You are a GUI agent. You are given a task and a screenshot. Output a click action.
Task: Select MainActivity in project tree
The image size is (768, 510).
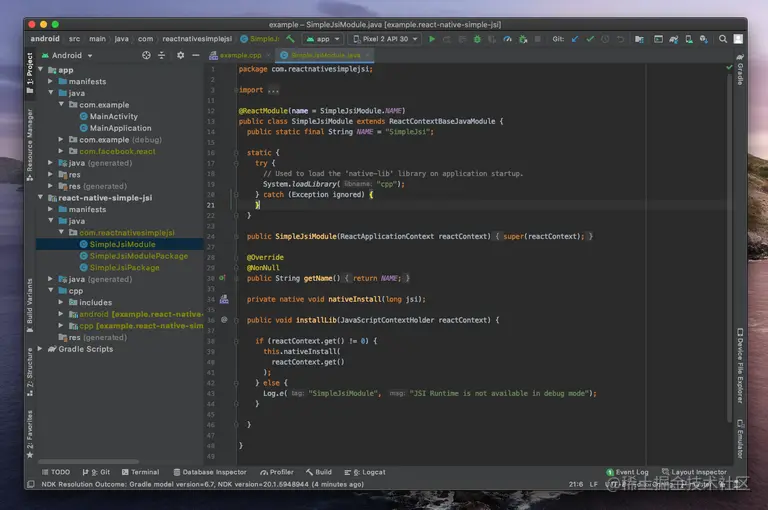[109, 116]
